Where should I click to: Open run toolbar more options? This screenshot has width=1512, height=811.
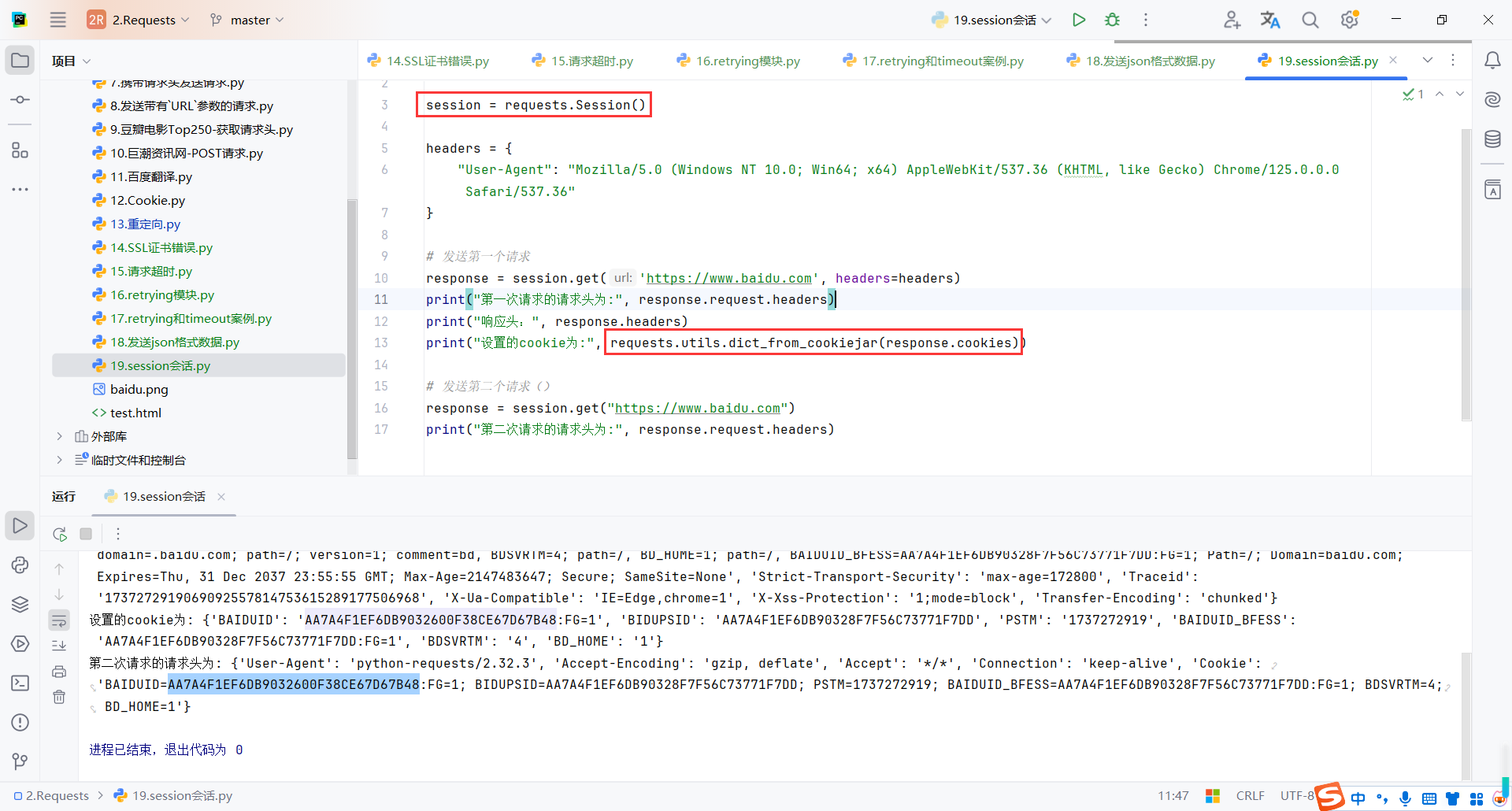(118, 534)
